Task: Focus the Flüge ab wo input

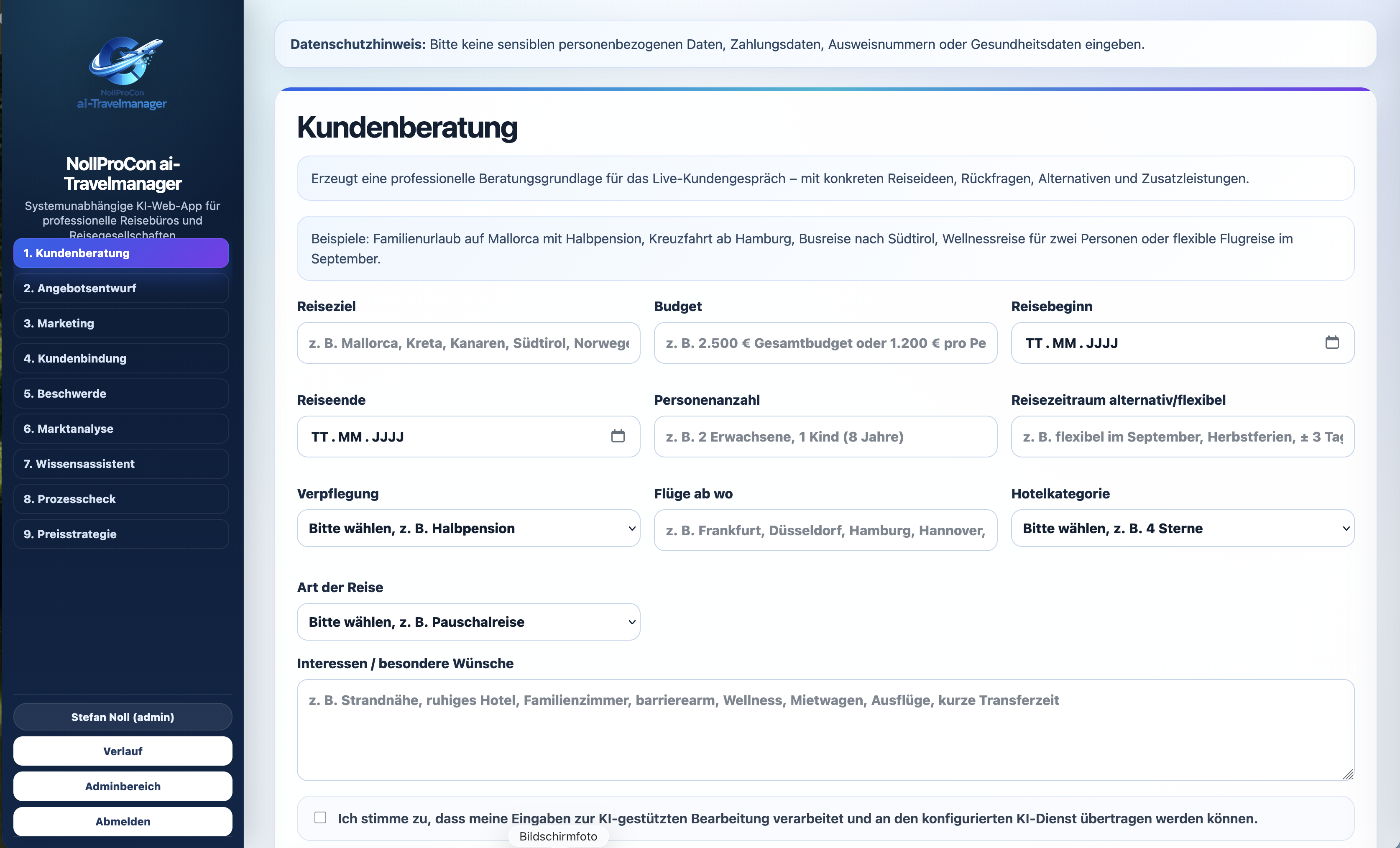Action: [x=825, y=531]
